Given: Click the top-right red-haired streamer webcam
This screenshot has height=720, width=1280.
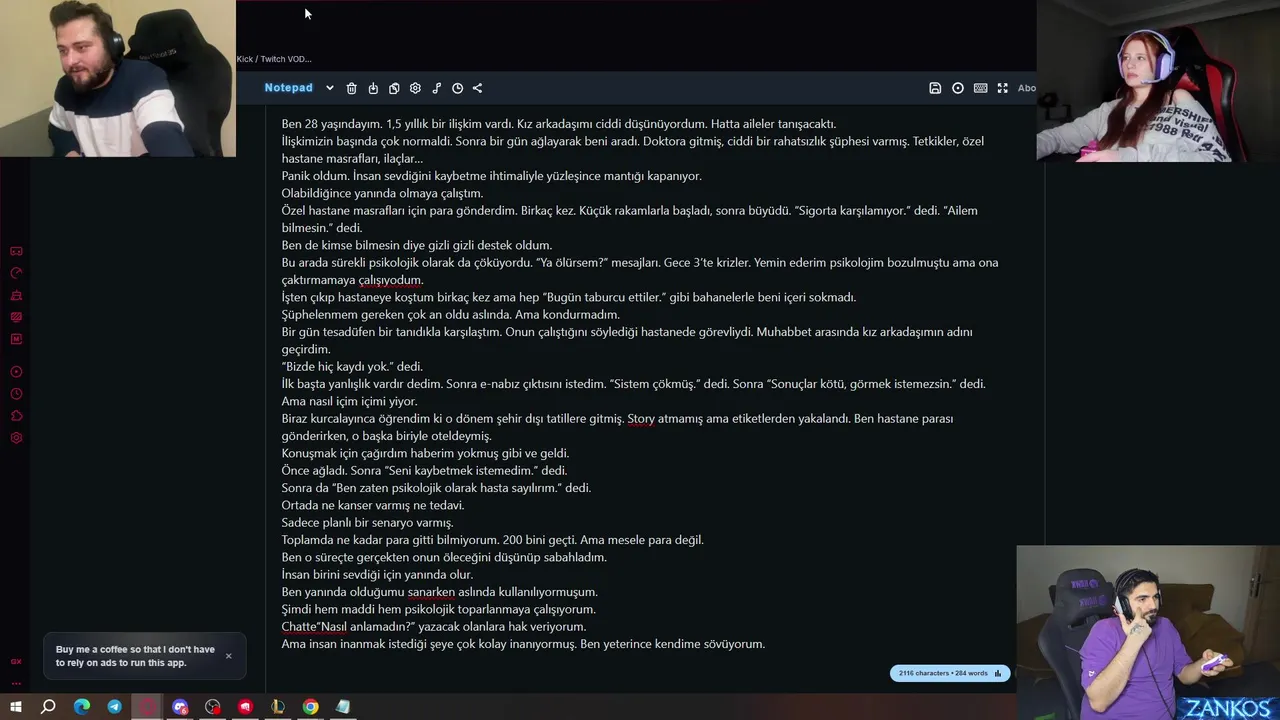Looking at the screenshot, I should coord(1158,80).
